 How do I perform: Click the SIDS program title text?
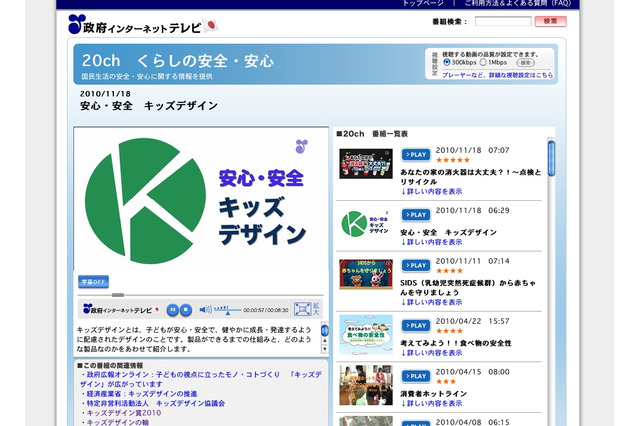(x=468, y=287)
